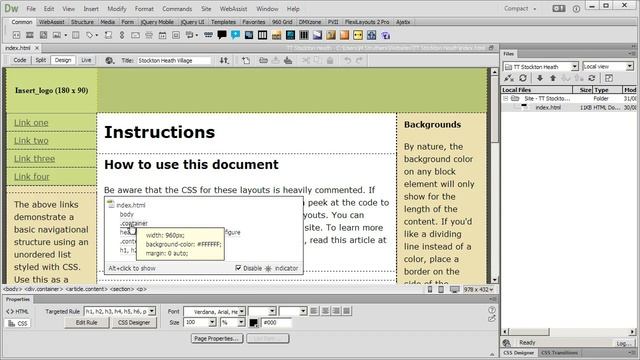Click the Align Right icon in Properties

pyautogui.click(x=336, y=311)
